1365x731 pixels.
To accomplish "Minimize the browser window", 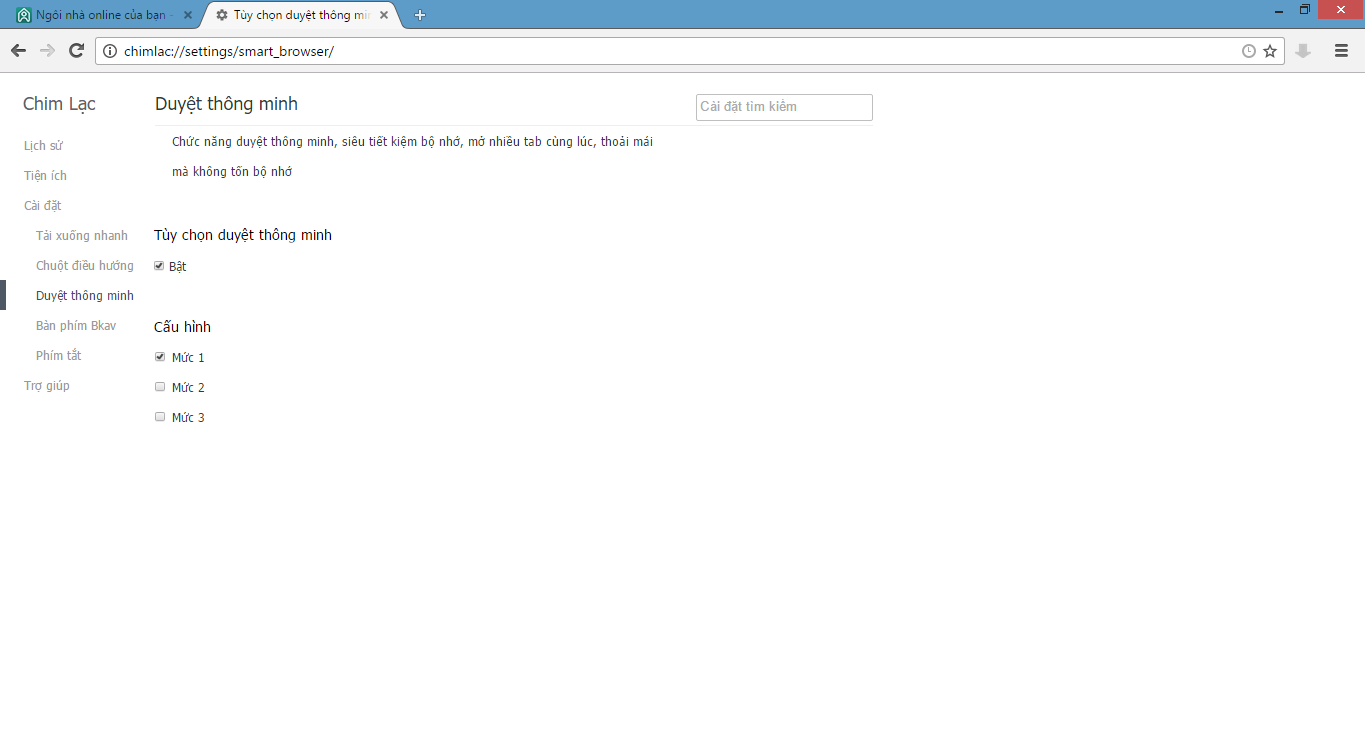I will click(x=1279, y=10).
